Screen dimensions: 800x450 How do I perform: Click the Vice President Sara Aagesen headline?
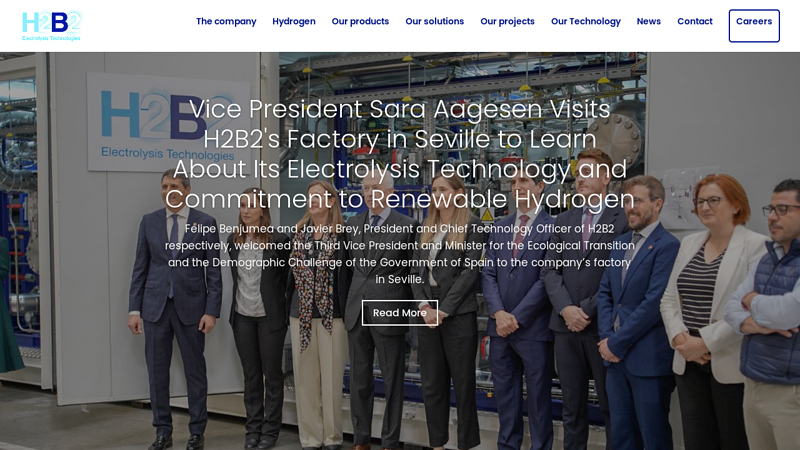tap(399, 154)
